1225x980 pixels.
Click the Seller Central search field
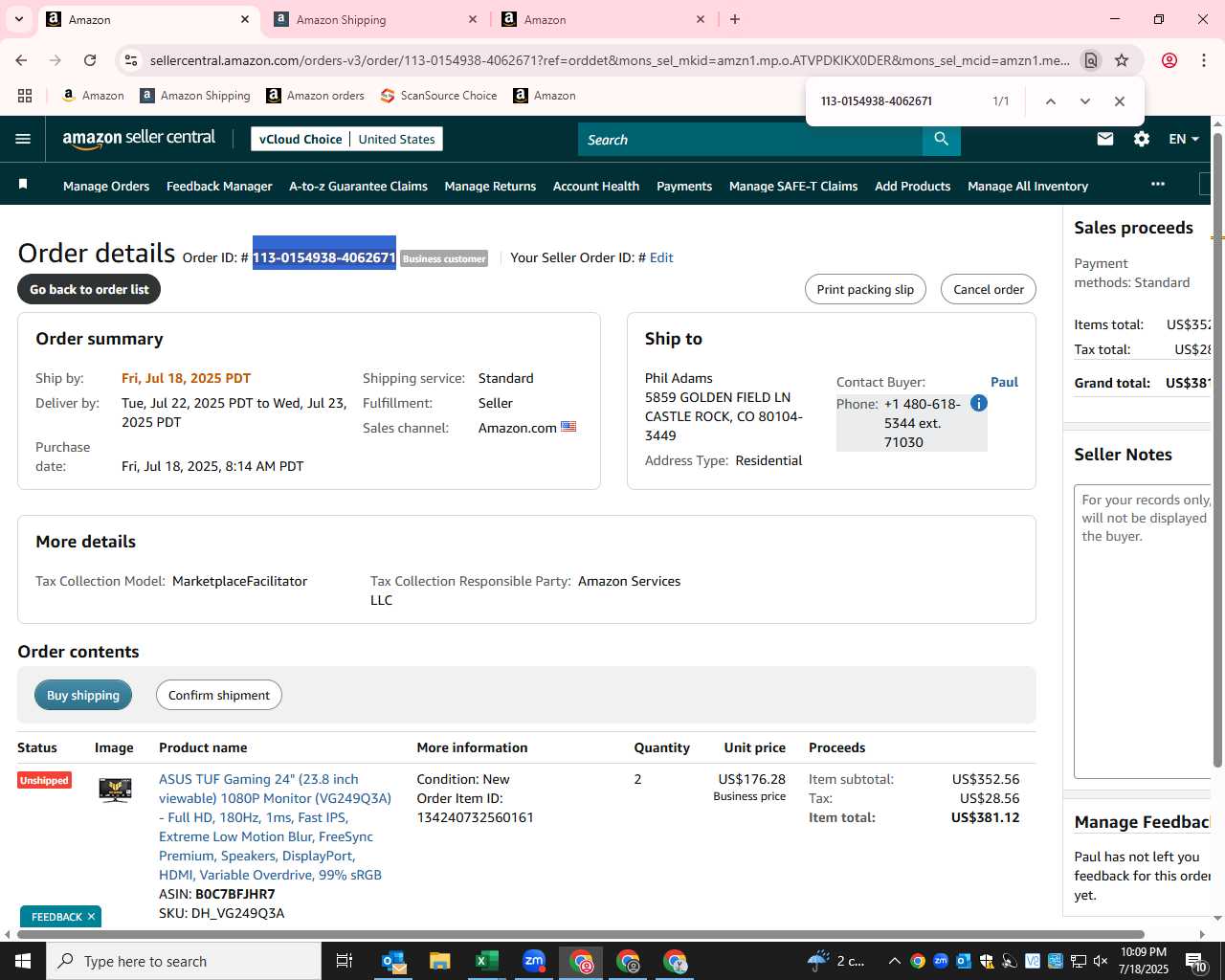click(x=750, y=140)
